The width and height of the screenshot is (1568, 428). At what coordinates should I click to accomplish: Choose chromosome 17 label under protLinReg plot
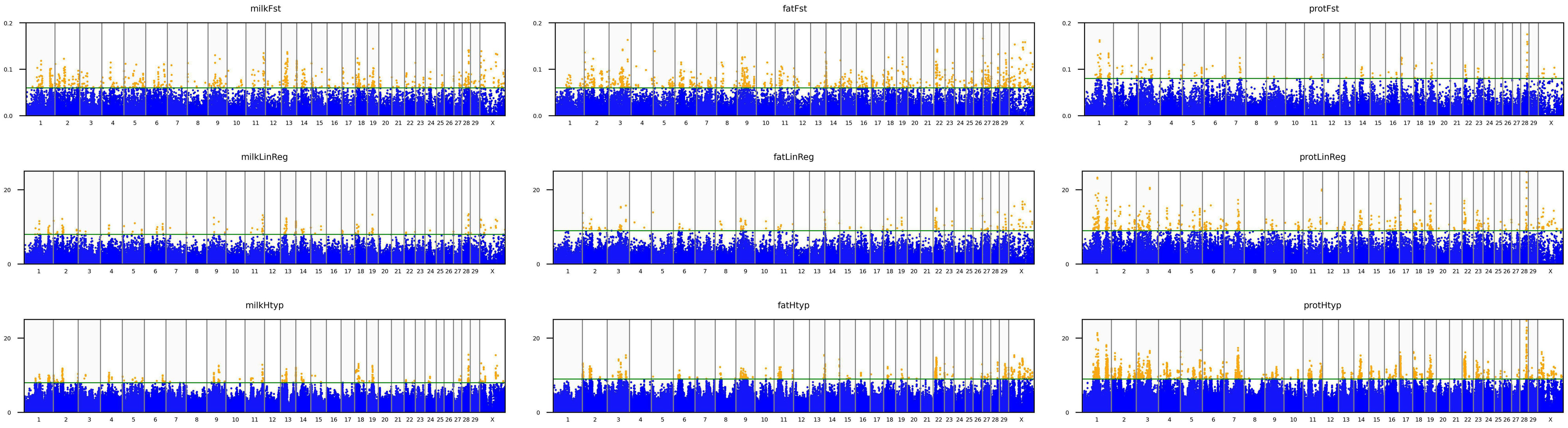[x=1406, y=271]
